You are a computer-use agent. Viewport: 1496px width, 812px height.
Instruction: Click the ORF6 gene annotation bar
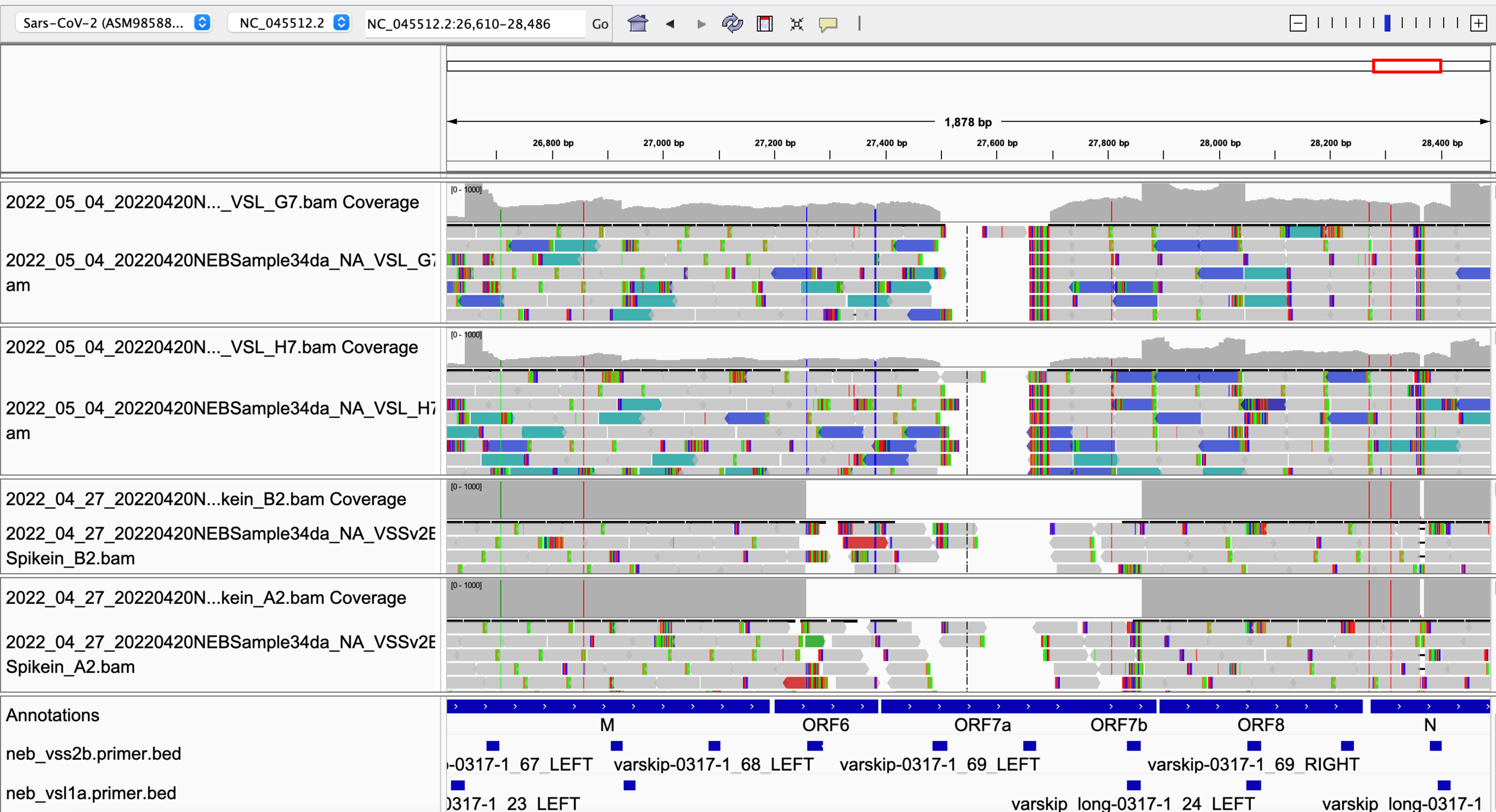click(x=825, y=707)
